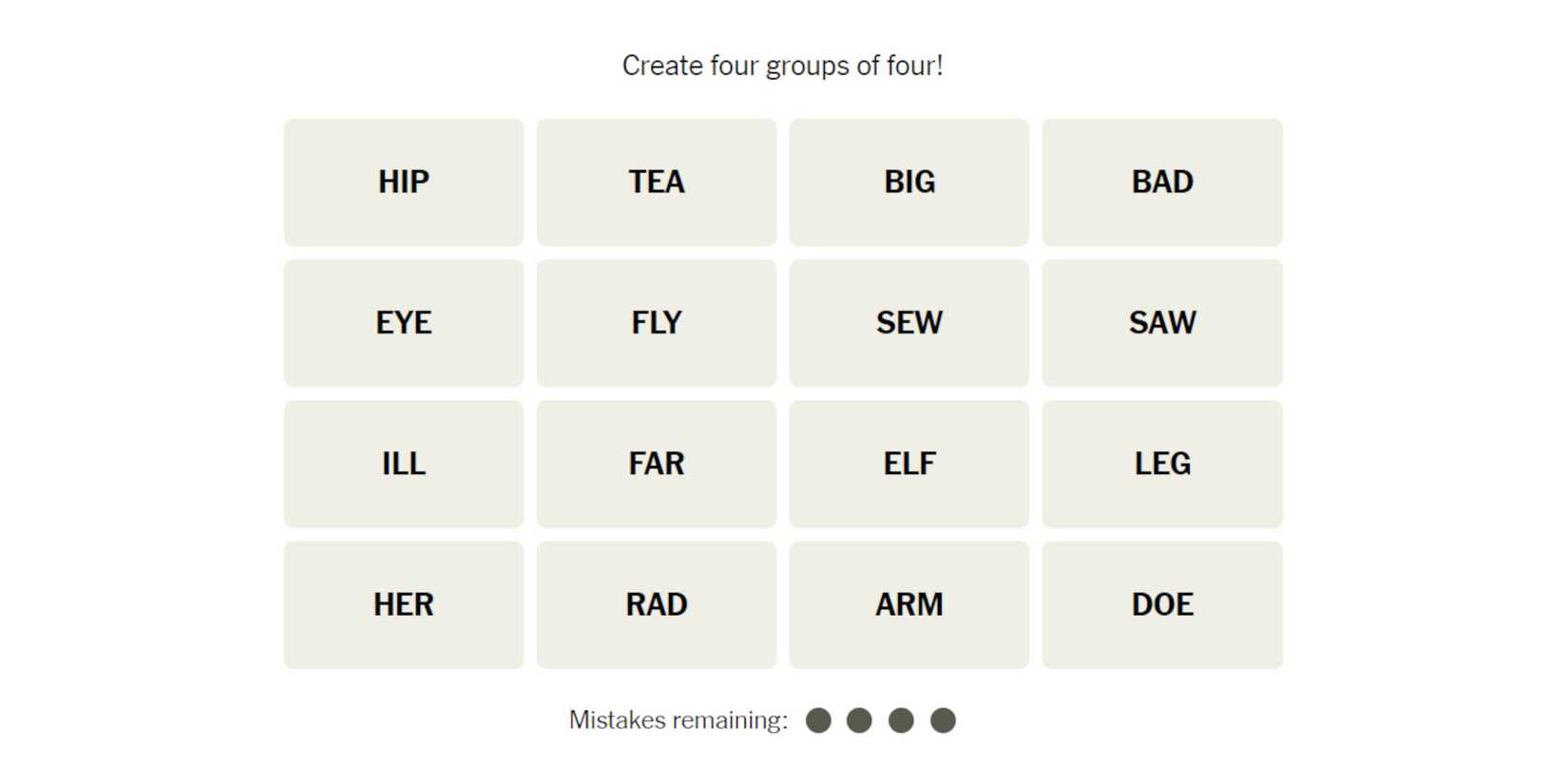Screen dimensions: 1568x784
Task: Click the leftmost mistakes remaining dot
Action: coord(818,720)
